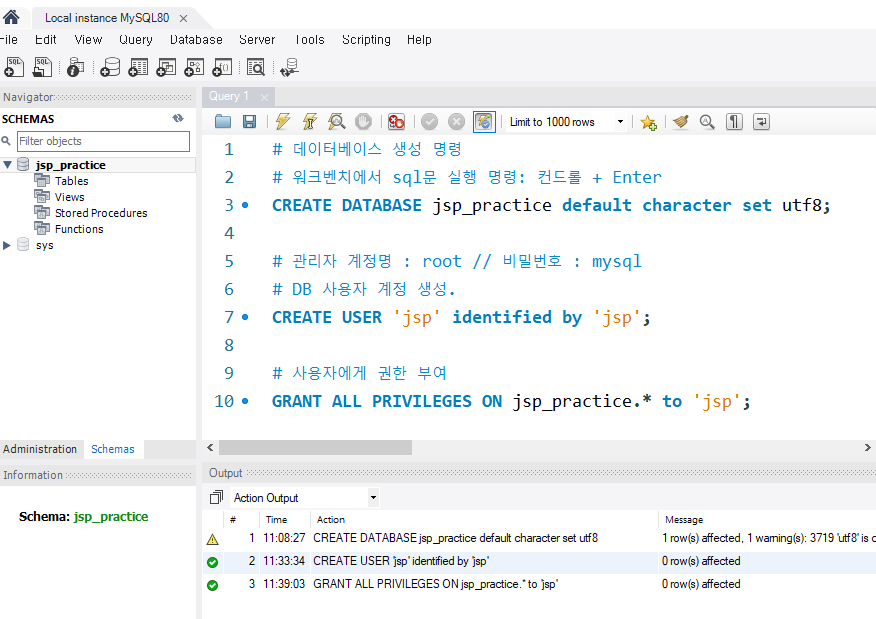Open SQL script file icon
876x619 pixels.
(x=42, y=67)
